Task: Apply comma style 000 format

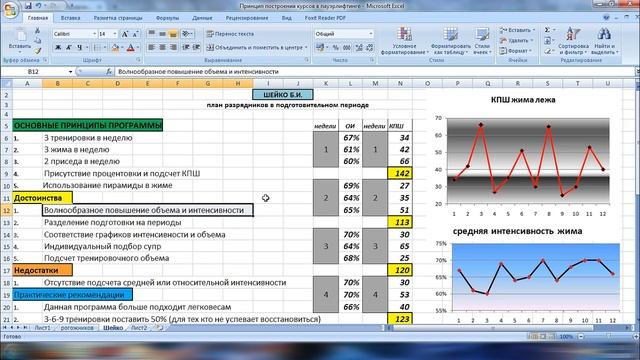Action: (x=347, y=48)
